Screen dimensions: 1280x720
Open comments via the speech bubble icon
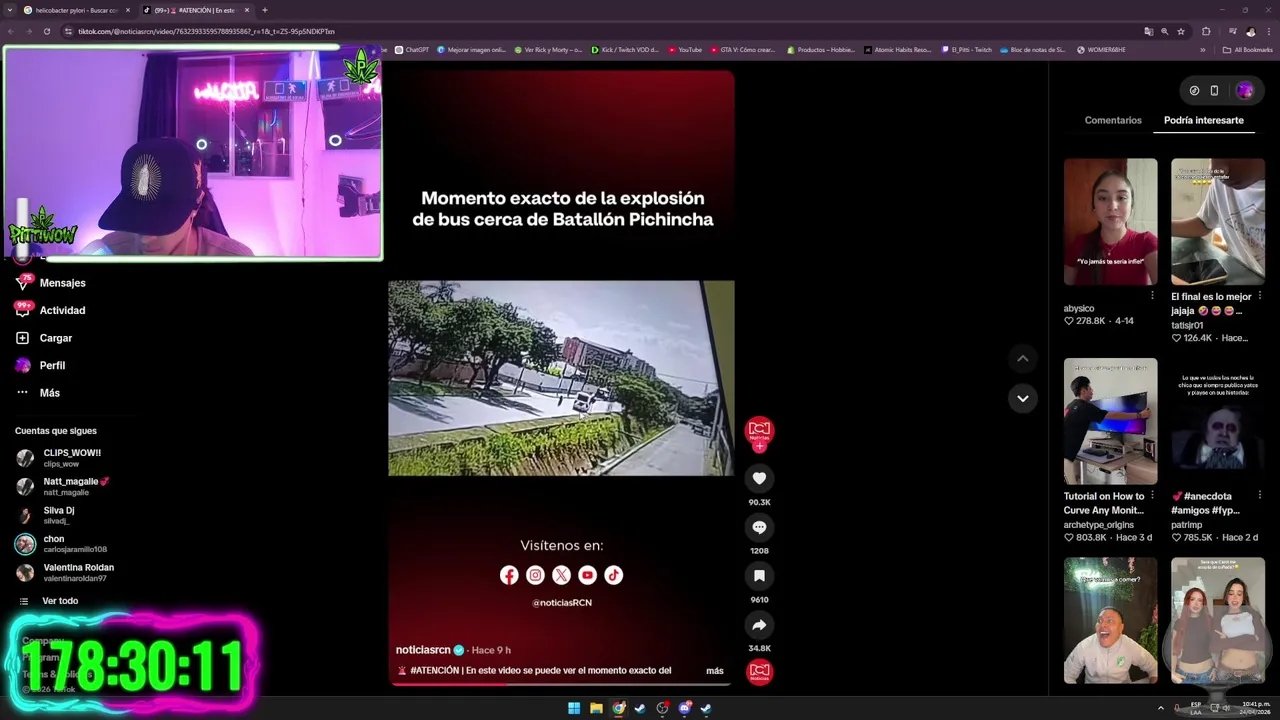pos(759,527)
